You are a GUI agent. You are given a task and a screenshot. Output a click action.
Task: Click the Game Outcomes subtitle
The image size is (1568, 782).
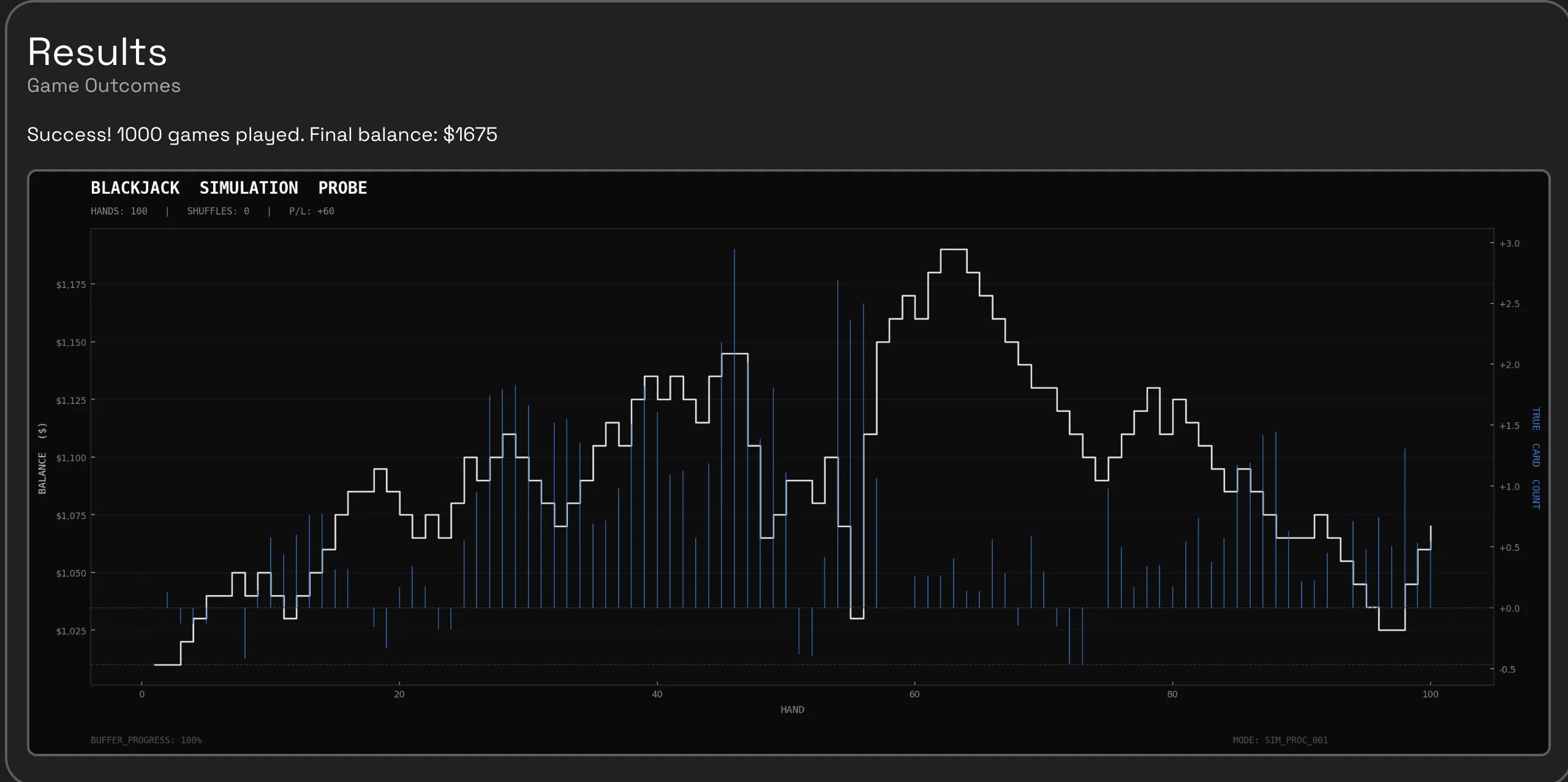coord(104,86)
